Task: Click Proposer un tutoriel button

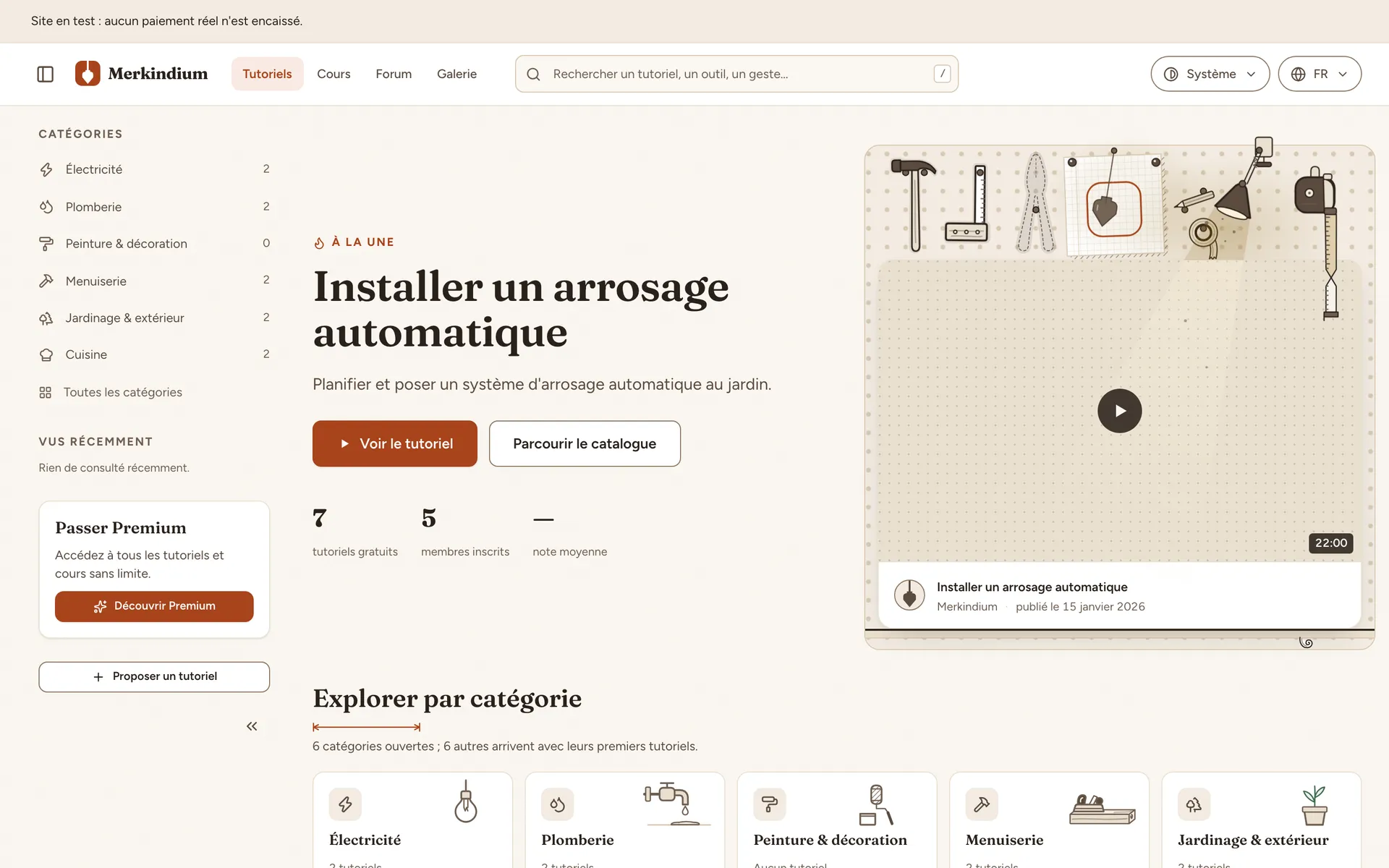Action: pos(154,676)
